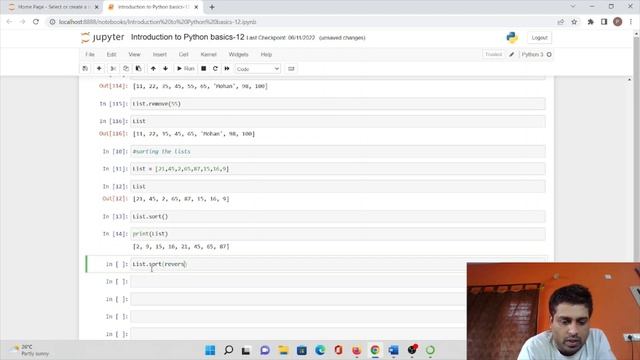The image size is (640, 360).
Task: Open the File menu
Action: point(90,54)
